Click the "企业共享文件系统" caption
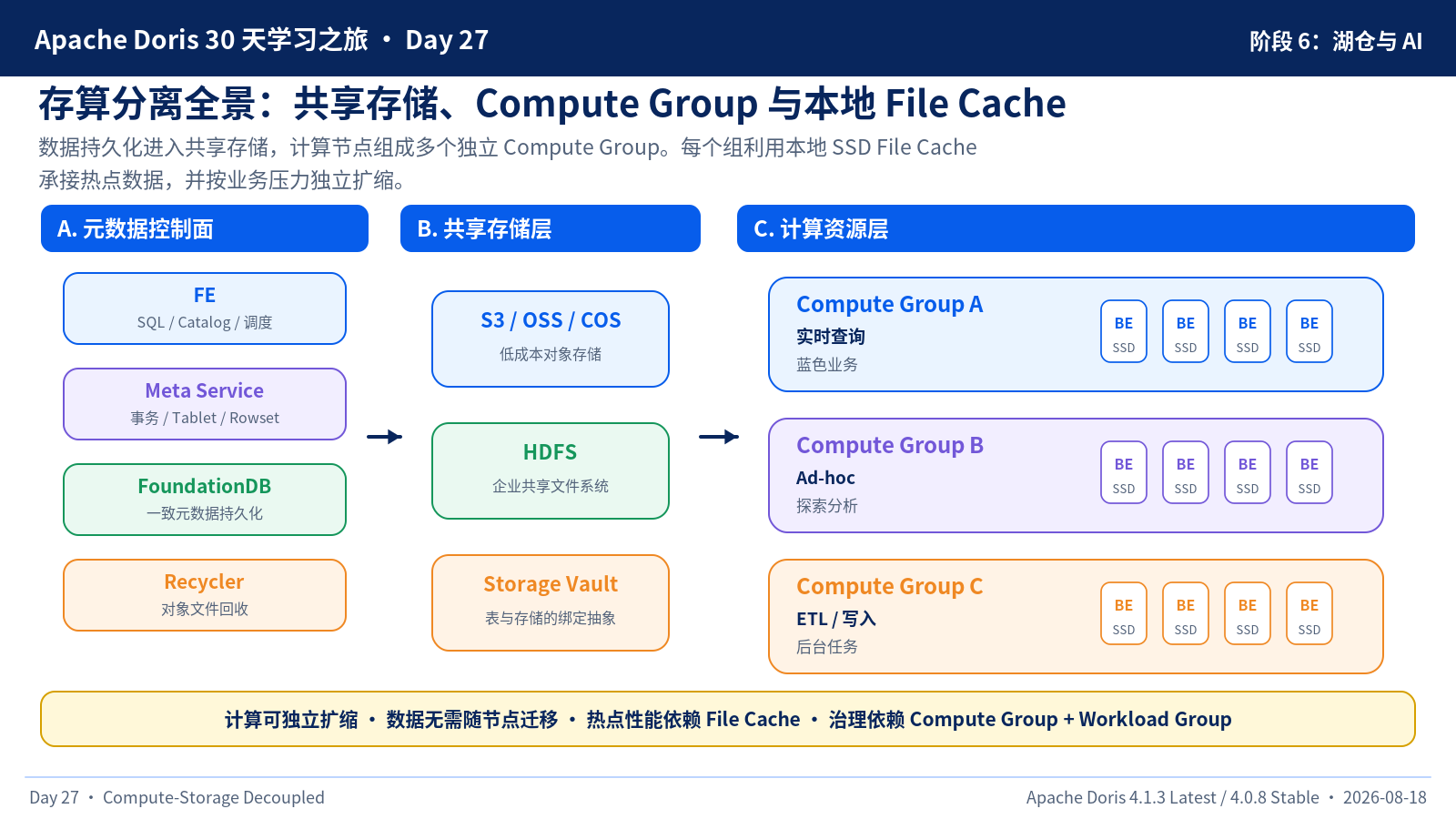 [x=551, y=486]
